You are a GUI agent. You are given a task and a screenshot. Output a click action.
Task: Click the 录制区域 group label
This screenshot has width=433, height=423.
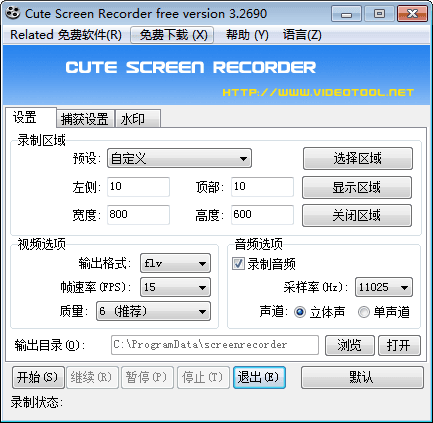tap(41, 140)
